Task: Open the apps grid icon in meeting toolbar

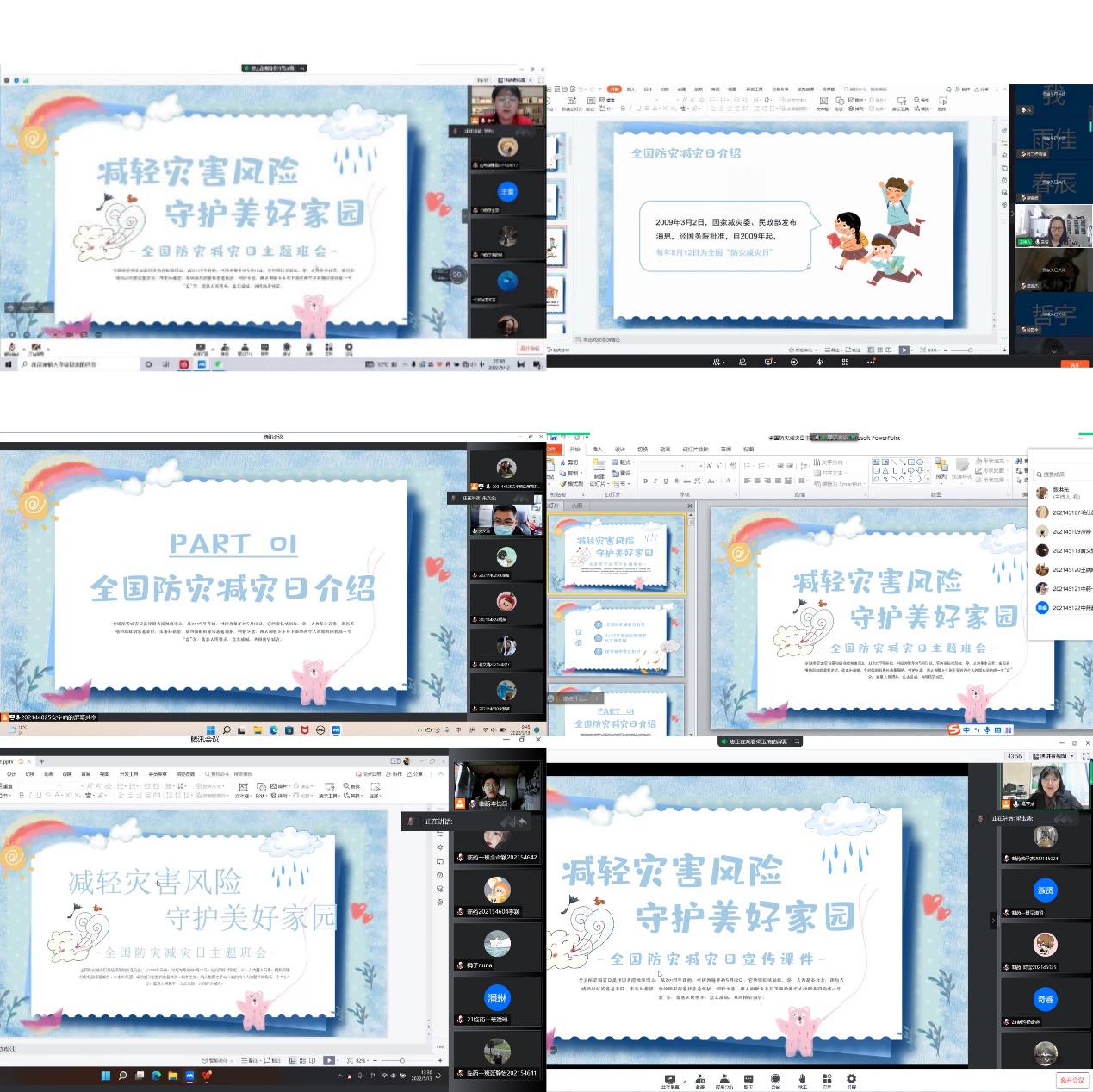Action: pos(827,1079)
